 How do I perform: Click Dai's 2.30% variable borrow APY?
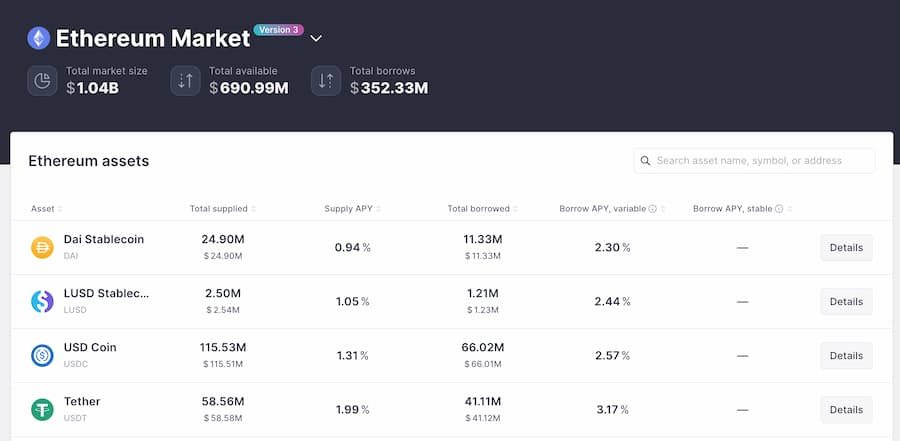pyautogui.click(x=612, y=247)
